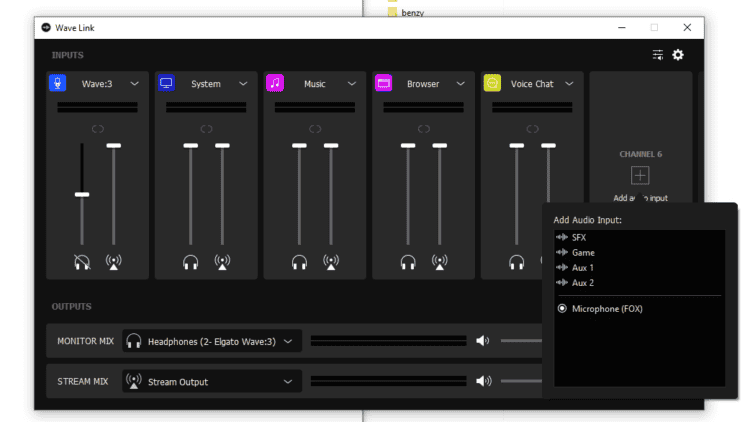Viewport: 750px width, 422px height.
Task: Mute System headphone monitor output
Action: pos(190,262)
